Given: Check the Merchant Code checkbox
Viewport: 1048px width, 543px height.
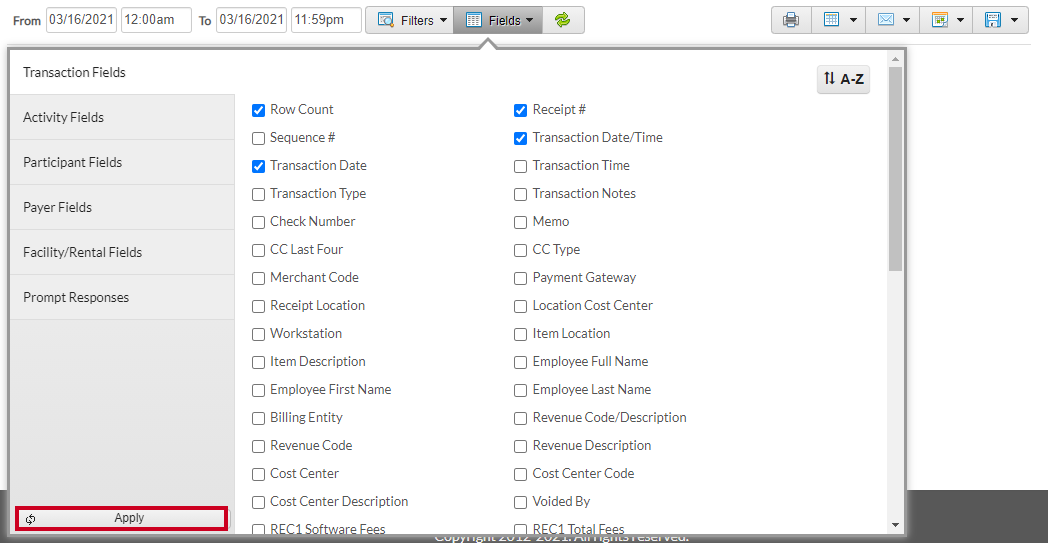Looking at the screenshot, I should 259,278.
